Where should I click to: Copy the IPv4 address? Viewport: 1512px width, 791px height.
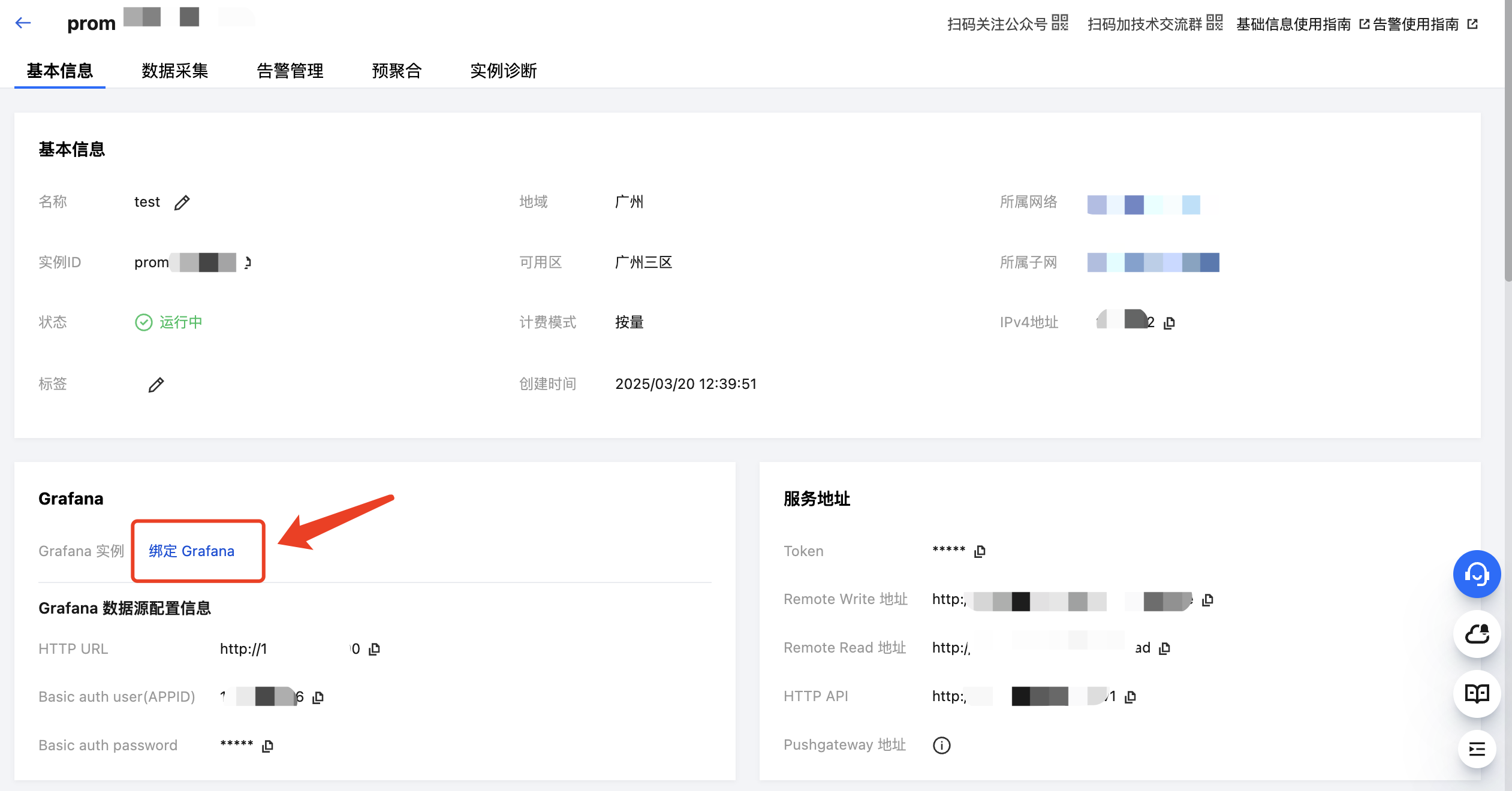[x=1169, y=323]
